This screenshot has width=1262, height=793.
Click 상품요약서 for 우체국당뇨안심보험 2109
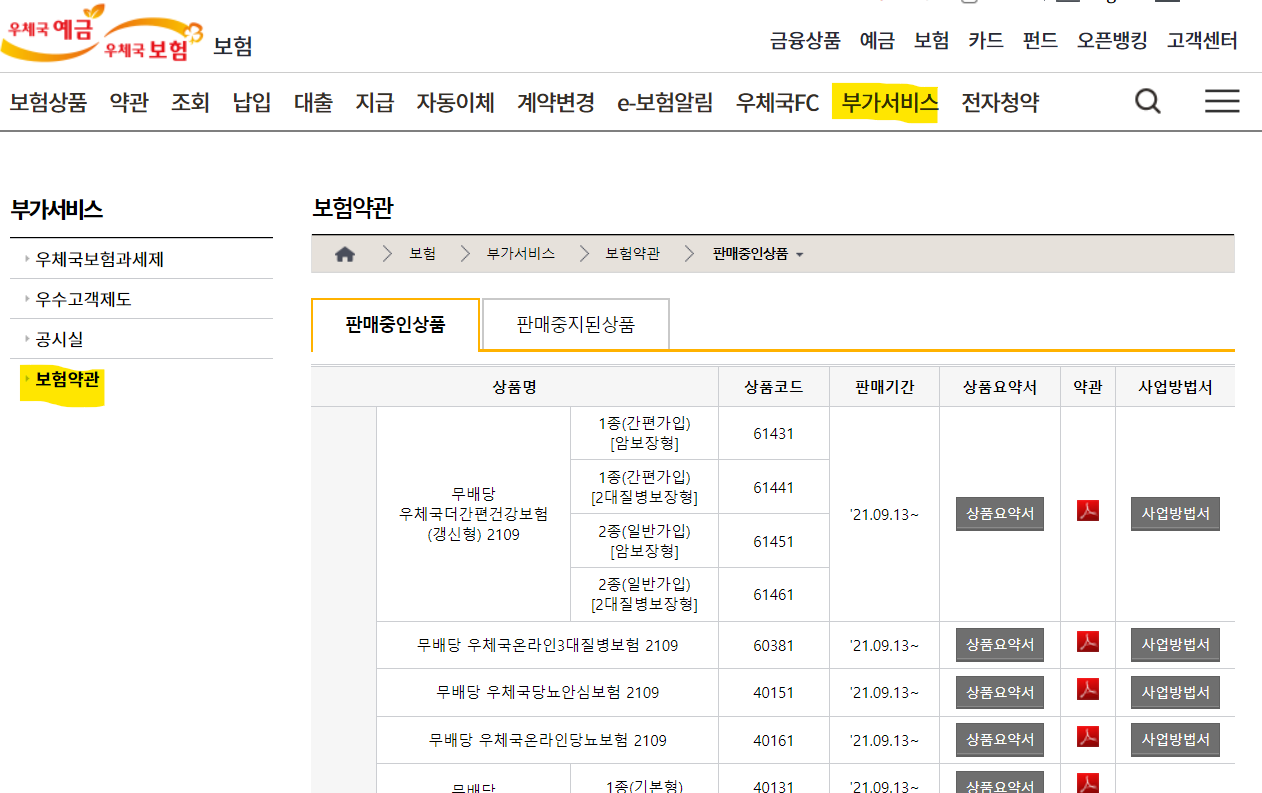click(1000, 692)
